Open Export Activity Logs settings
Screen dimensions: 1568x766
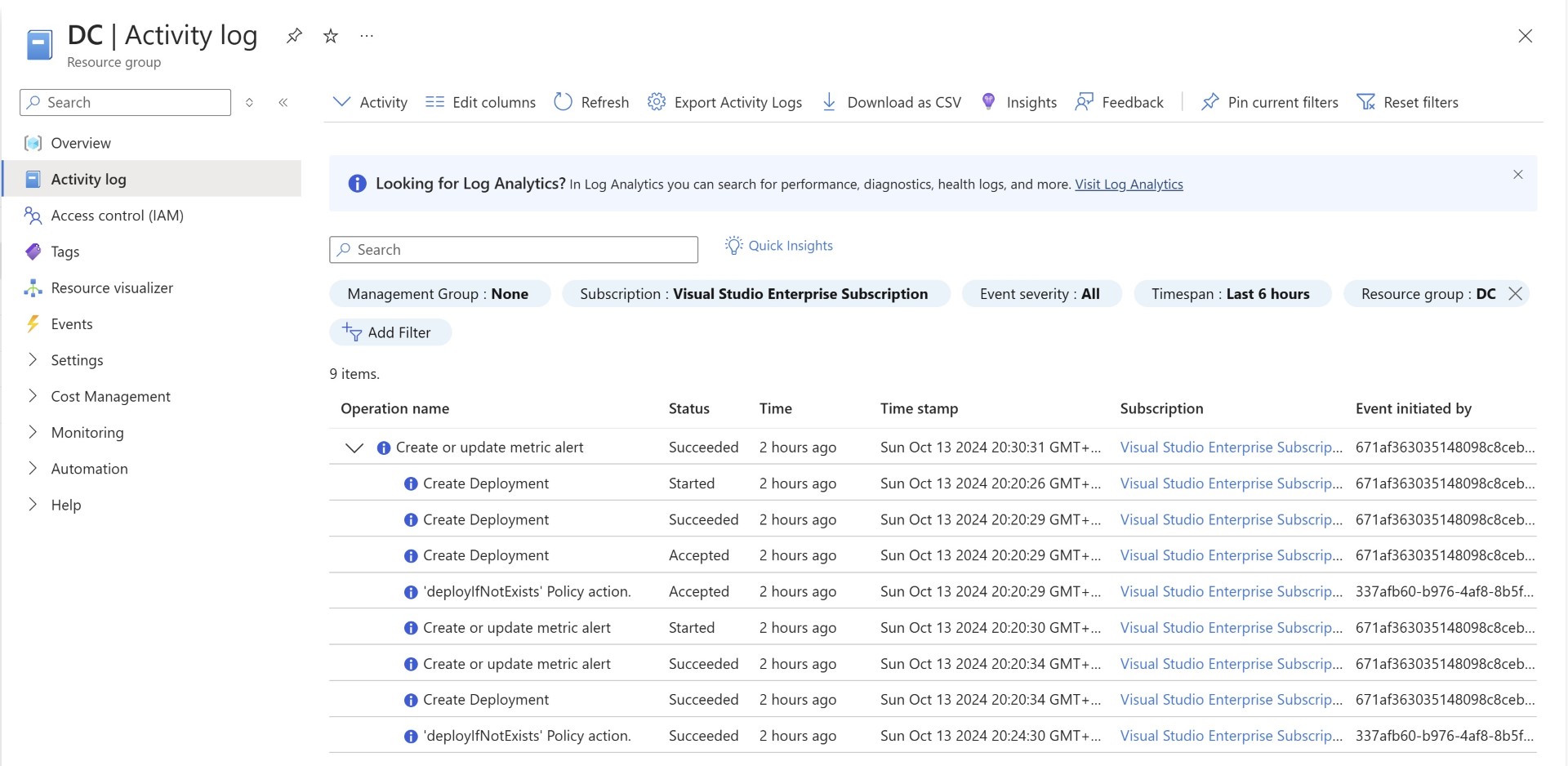[x=724, y=102]
